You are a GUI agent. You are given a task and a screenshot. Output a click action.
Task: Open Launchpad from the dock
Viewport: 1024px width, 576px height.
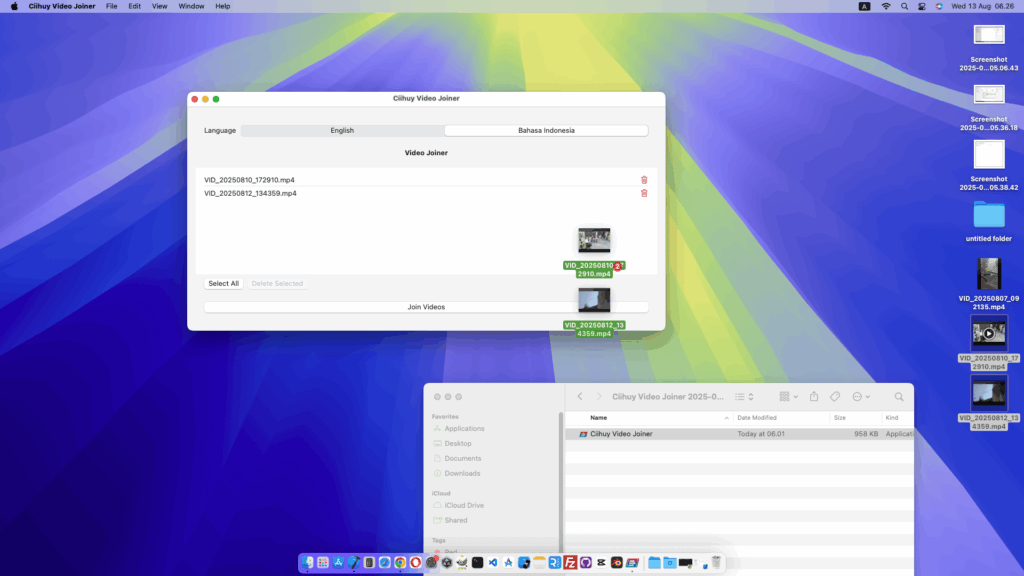[323, 563]
